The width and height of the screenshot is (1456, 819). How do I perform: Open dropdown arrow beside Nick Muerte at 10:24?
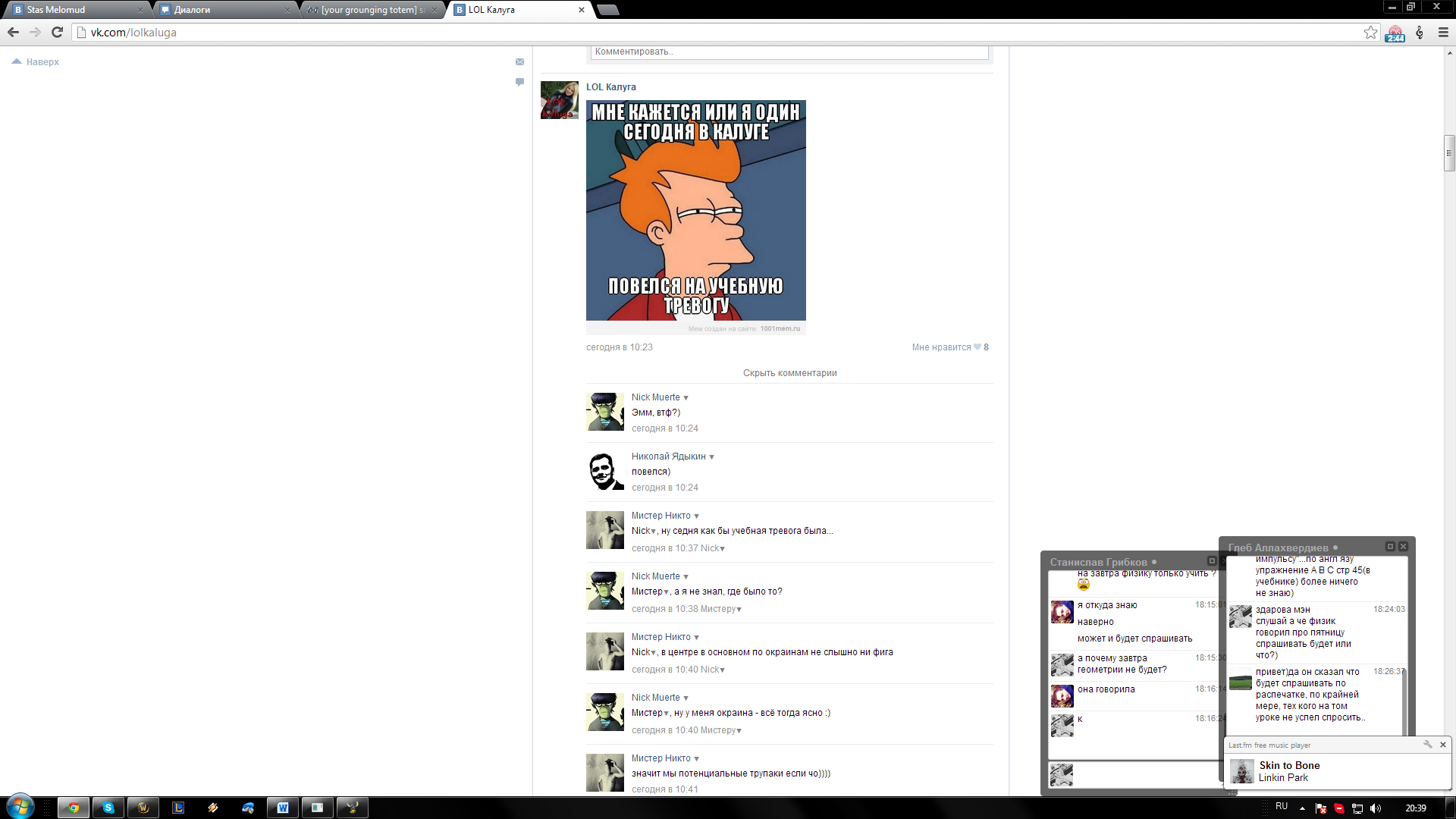point(686,398)
